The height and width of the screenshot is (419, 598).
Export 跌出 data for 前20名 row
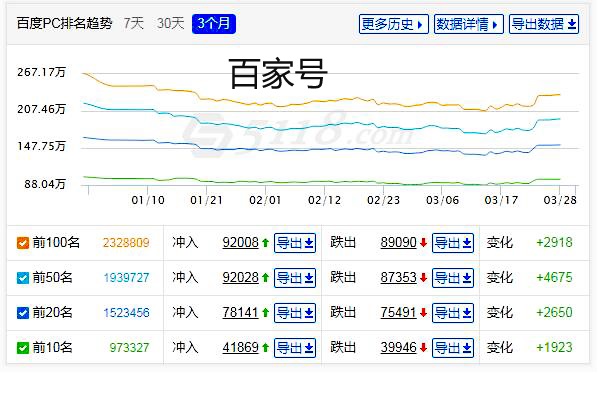[x=453, y=313]
